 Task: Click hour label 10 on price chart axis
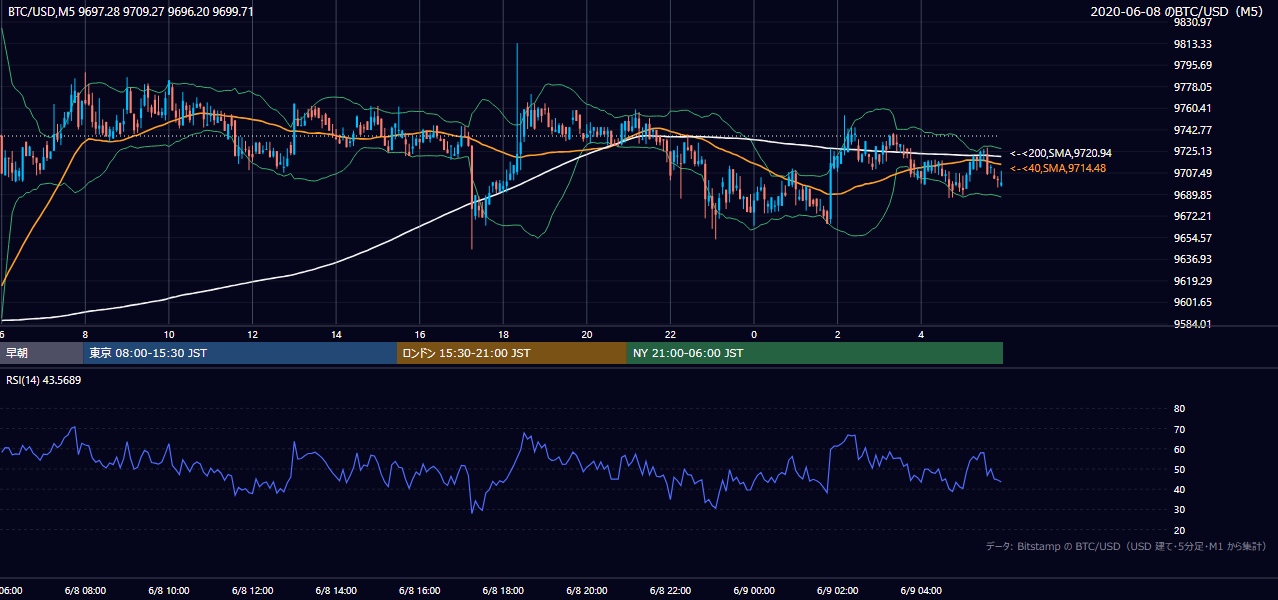pos(169,334)
